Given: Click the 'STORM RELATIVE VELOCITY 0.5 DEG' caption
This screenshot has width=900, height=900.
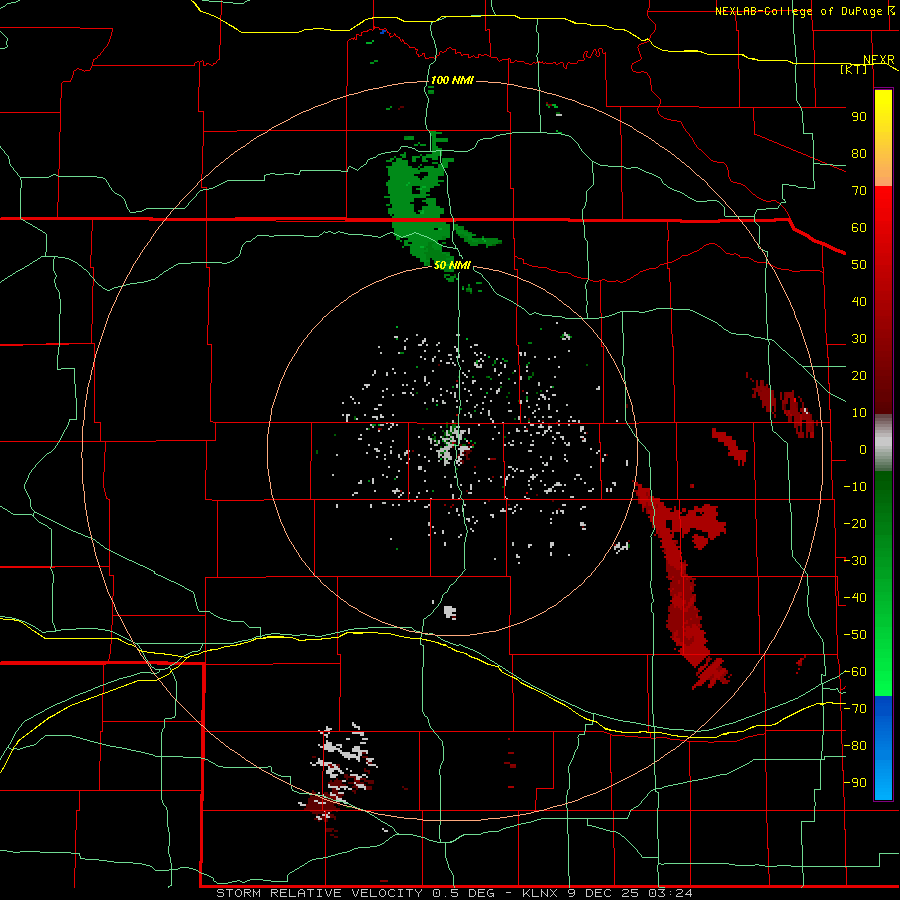Looking at the screenshot, I should pyautogui.click(x=360, y=893).
